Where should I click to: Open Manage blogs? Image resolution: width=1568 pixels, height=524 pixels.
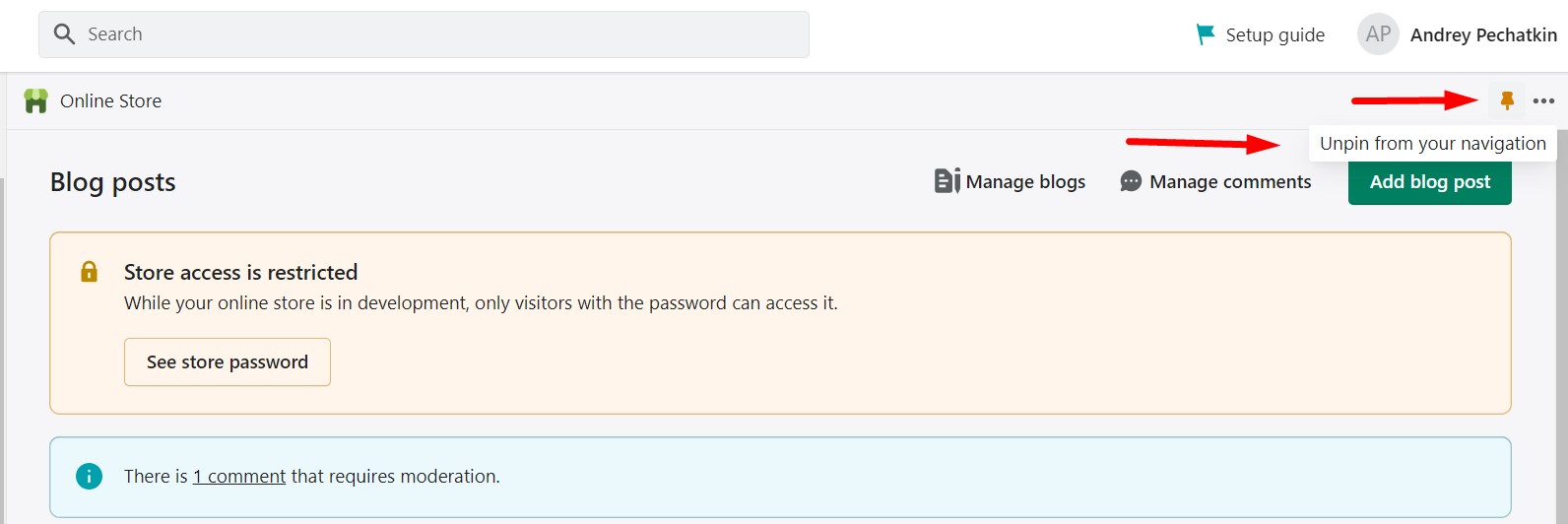(1025, 181)
